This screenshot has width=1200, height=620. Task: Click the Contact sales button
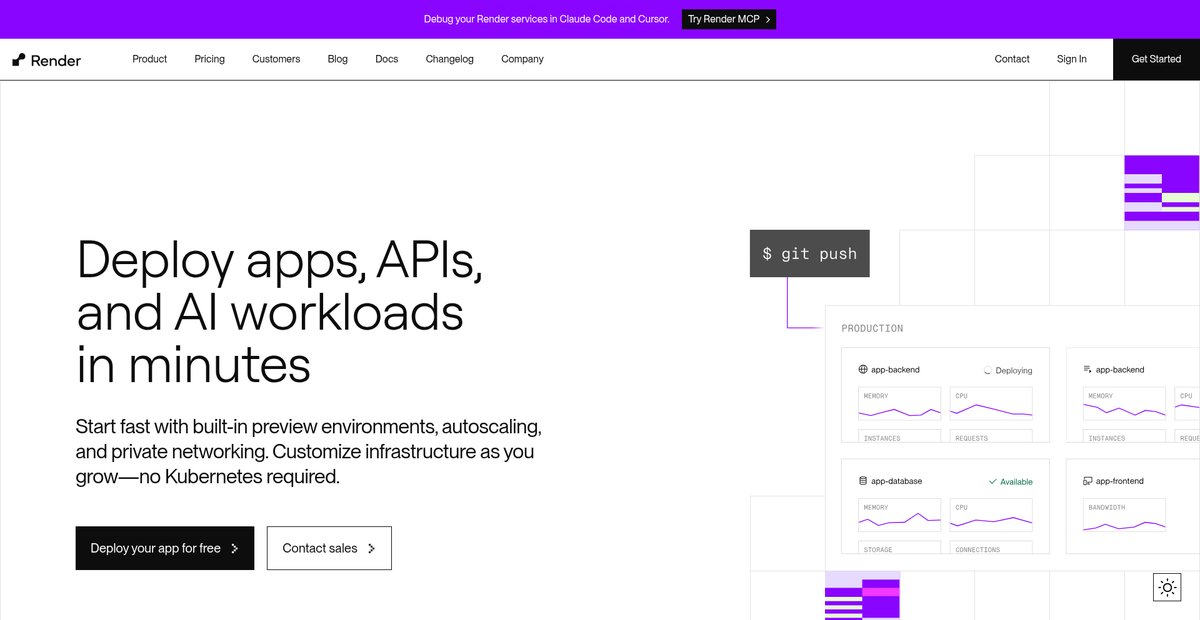click(x=329, y=548)
